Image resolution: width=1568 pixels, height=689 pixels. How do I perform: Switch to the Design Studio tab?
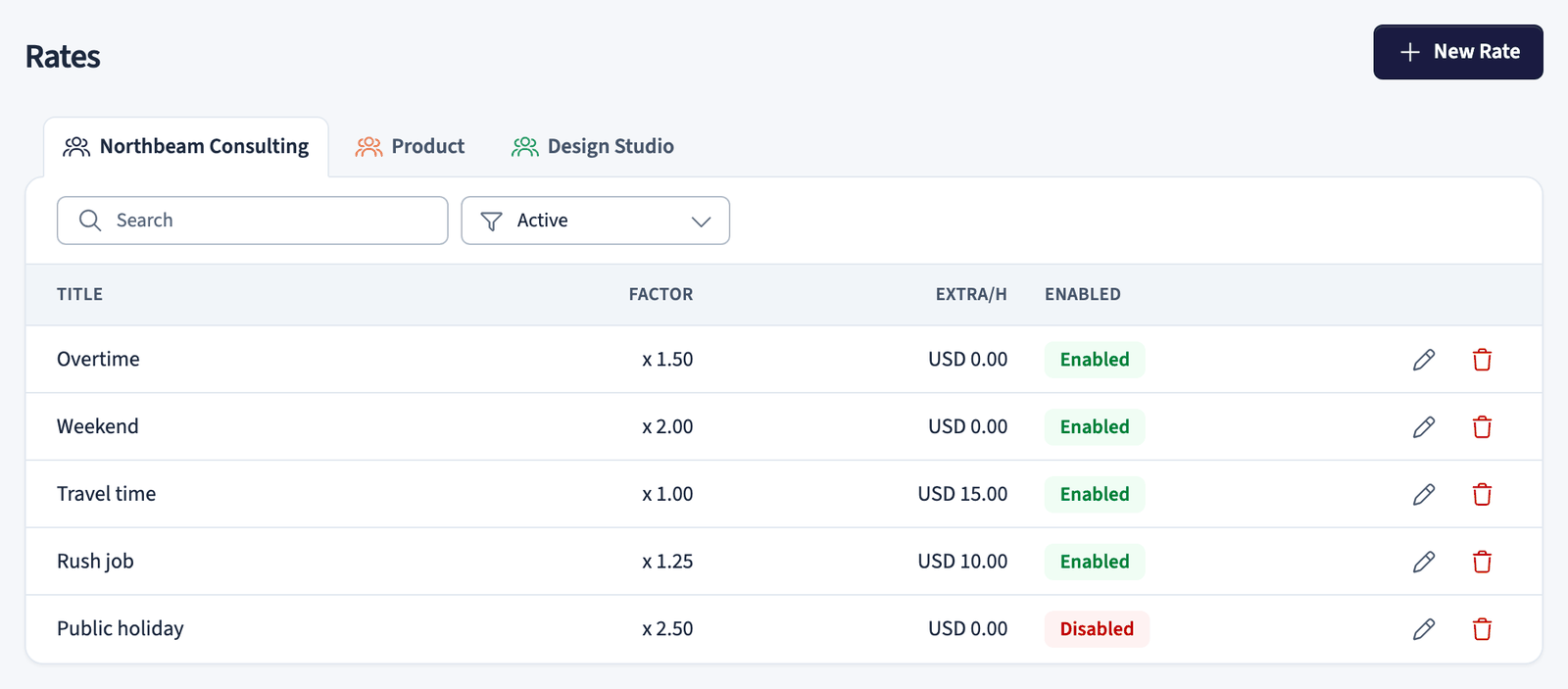tap(593, 147)
